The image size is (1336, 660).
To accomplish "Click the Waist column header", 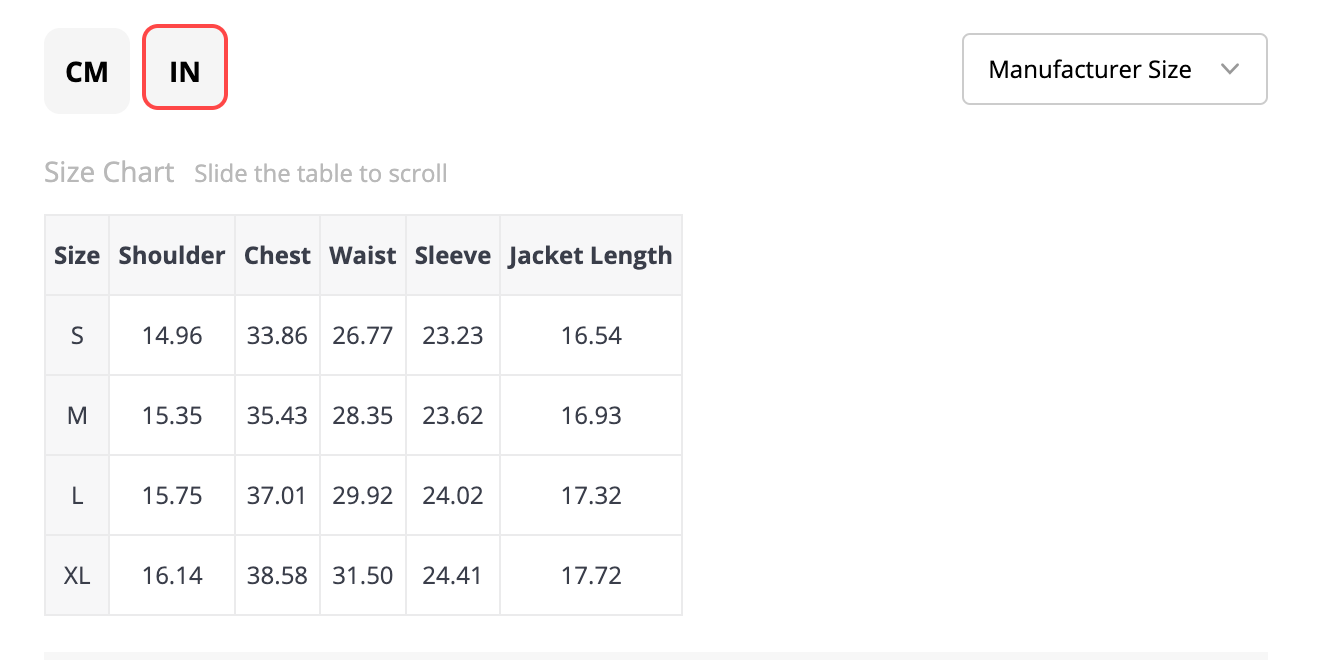I will pos(363,256).
